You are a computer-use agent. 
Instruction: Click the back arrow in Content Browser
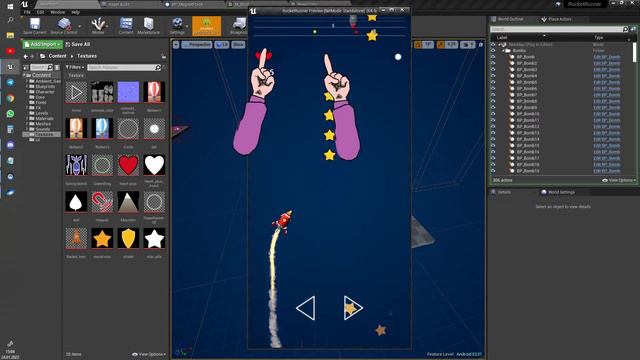[x=26, y=56]
